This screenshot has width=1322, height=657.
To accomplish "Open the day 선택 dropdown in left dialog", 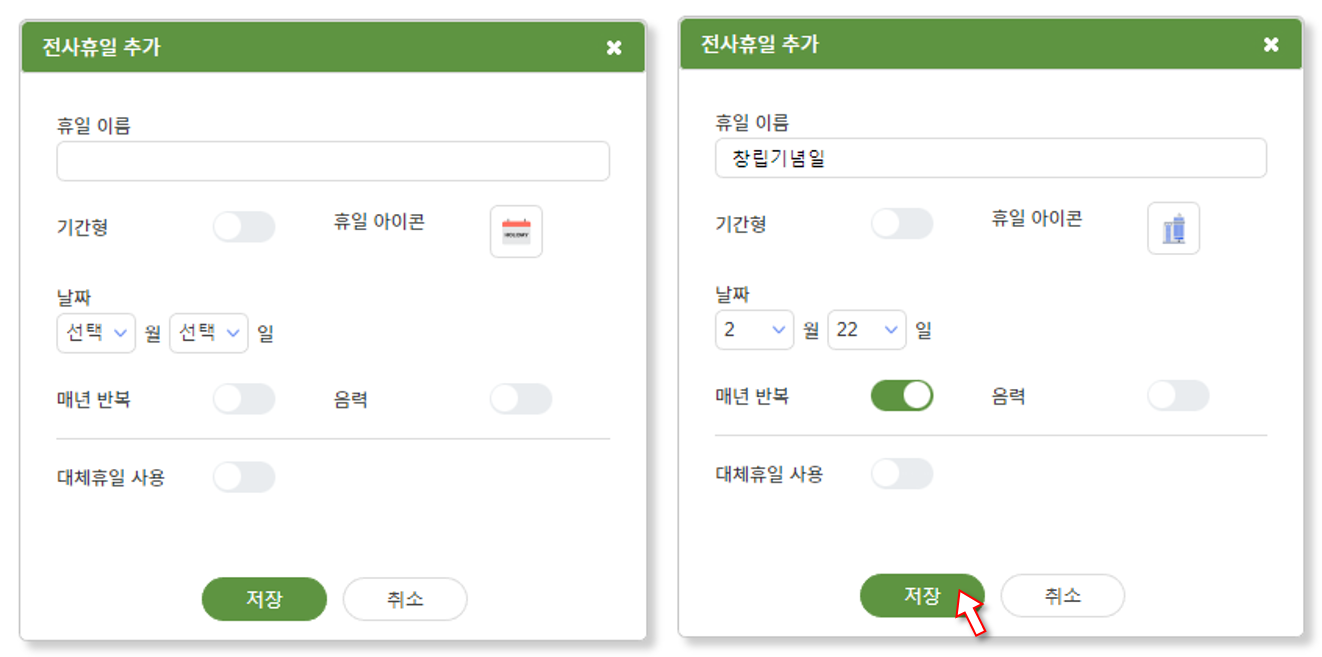I will click(209, 332).
